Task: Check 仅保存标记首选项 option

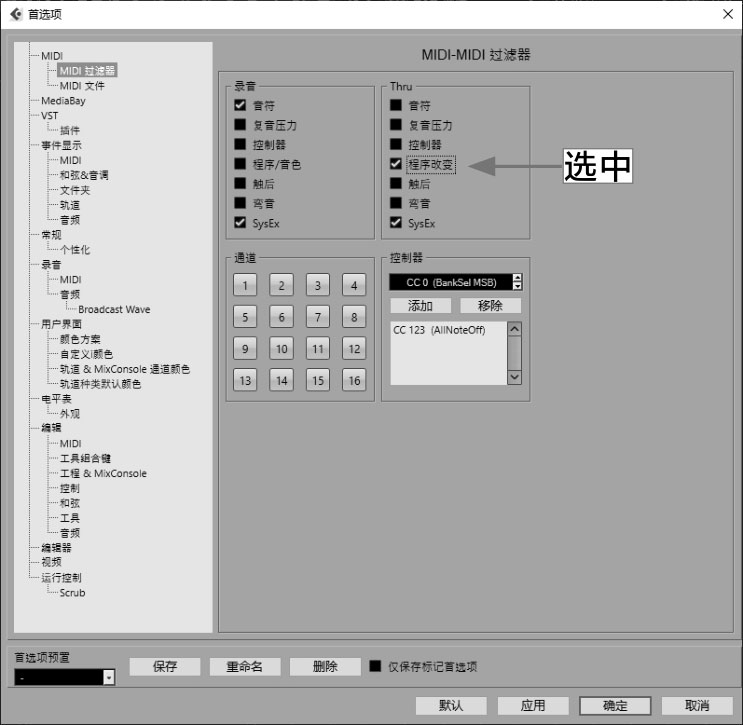Action: 375,667
